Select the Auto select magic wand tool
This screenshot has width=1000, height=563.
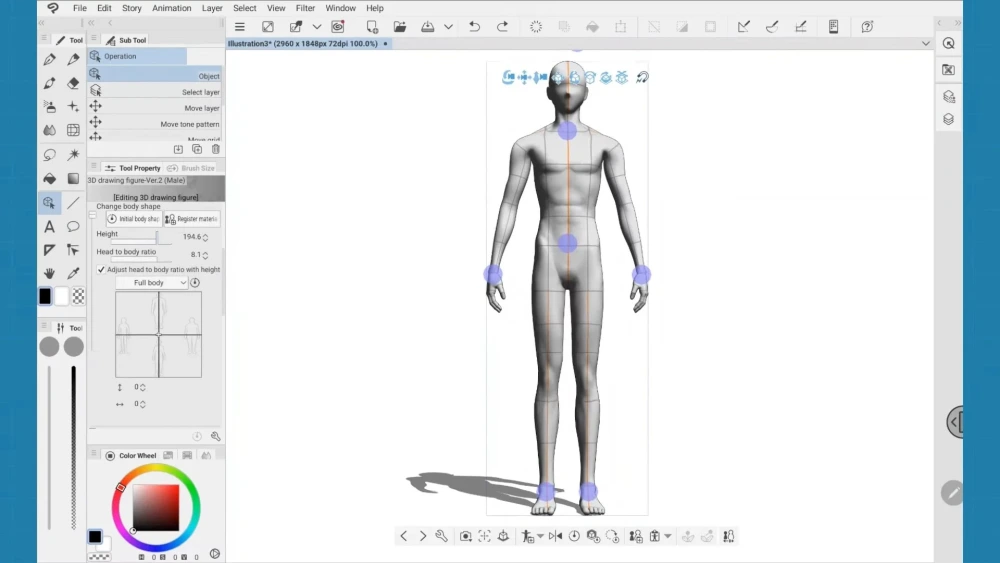point(73,154)
